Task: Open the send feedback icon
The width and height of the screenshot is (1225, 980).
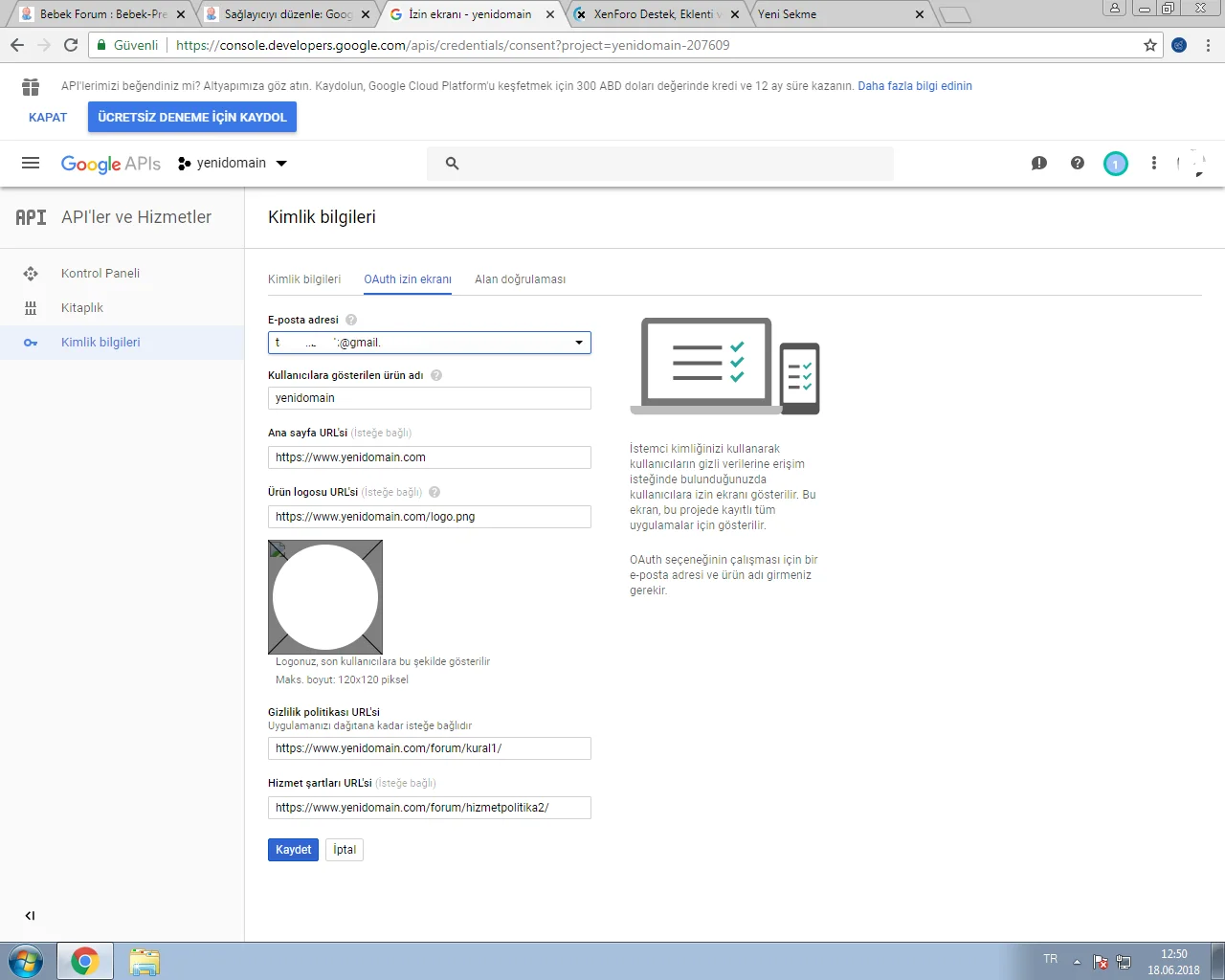Action: (x=1038, y=163)
